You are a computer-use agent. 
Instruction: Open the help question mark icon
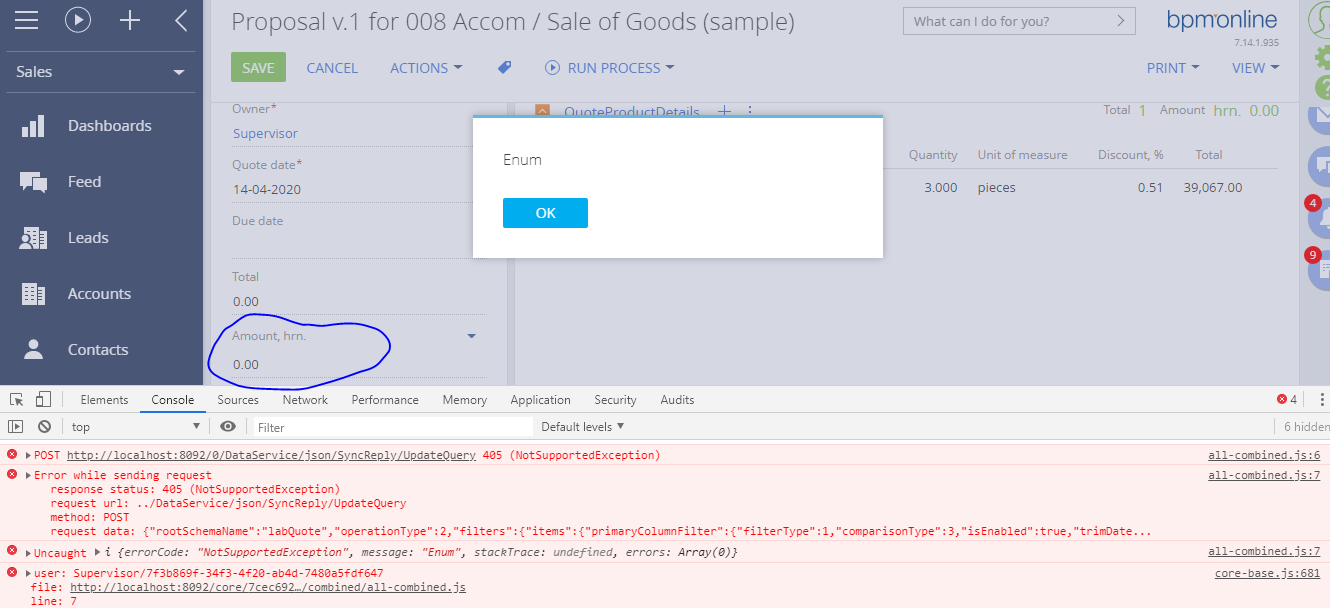pos(1322,87)
